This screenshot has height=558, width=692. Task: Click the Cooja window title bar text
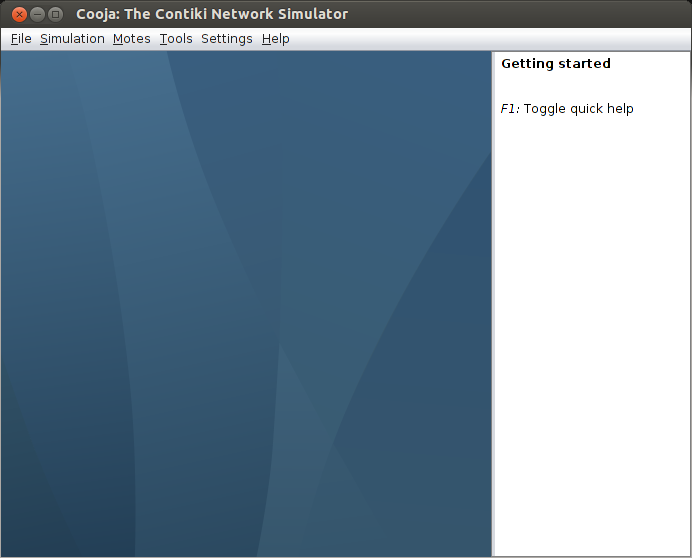[212, 14]
